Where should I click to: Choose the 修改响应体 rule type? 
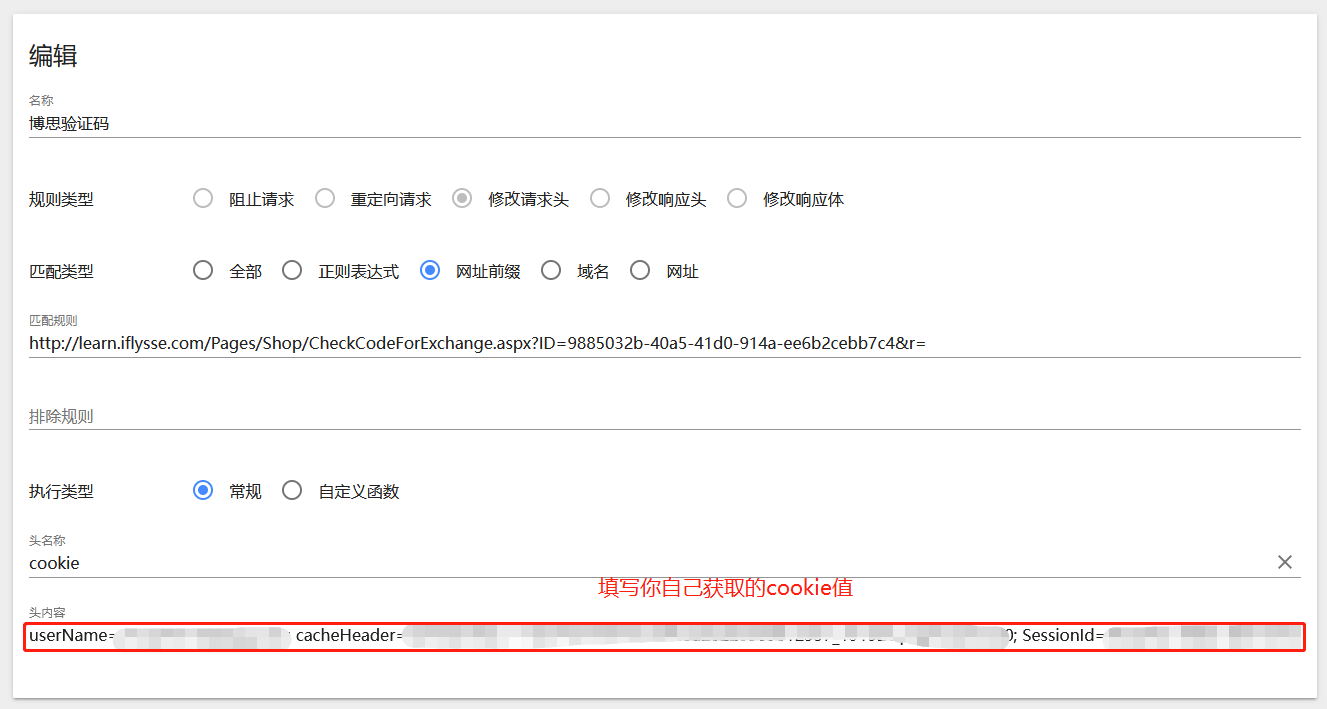[x=737, y=198]
